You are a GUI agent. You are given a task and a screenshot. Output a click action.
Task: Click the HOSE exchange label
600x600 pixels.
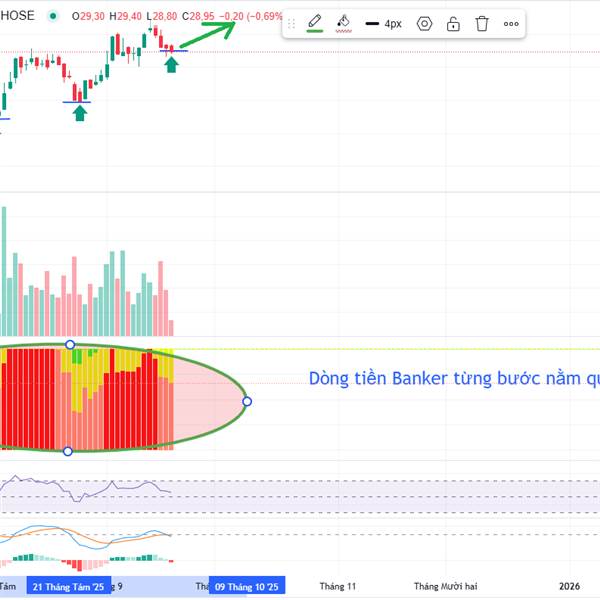click(x=17, y=16)
